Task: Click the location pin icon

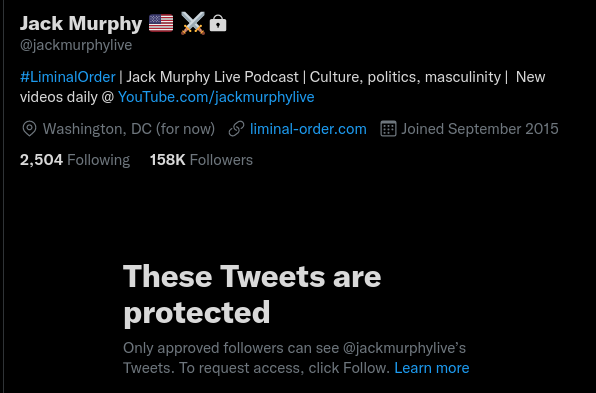Action: point(29,129)
